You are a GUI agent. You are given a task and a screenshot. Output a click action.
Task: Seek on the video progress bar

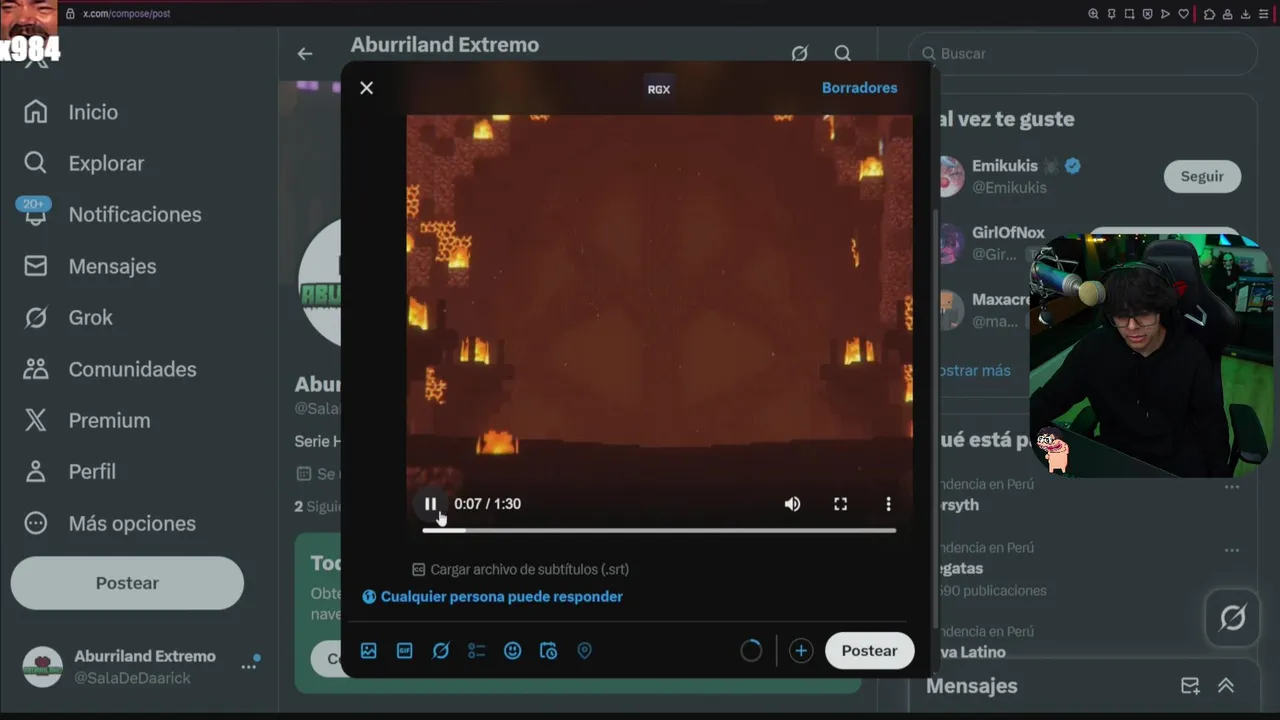[x=659, y=530]
